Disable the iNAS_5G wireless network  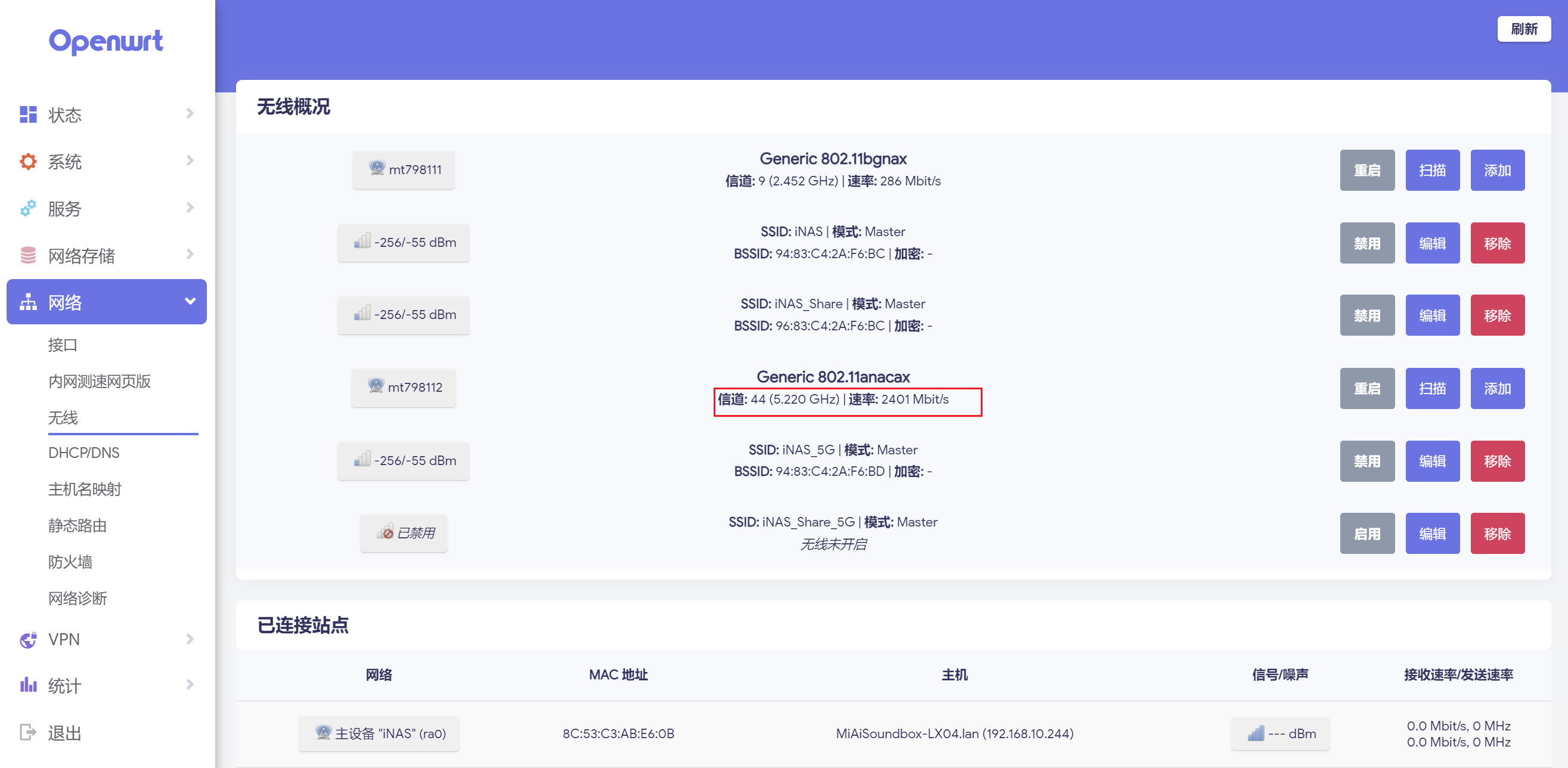(1366, 461)
